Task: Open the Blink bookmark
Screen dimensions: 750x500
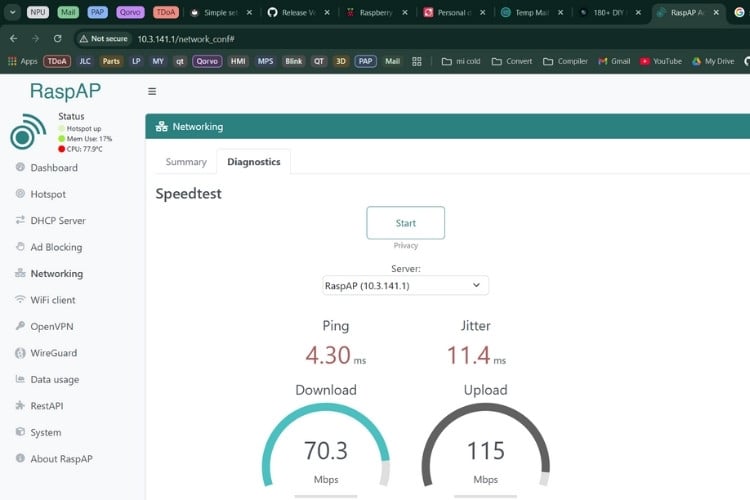Action: tap(293, 61)
